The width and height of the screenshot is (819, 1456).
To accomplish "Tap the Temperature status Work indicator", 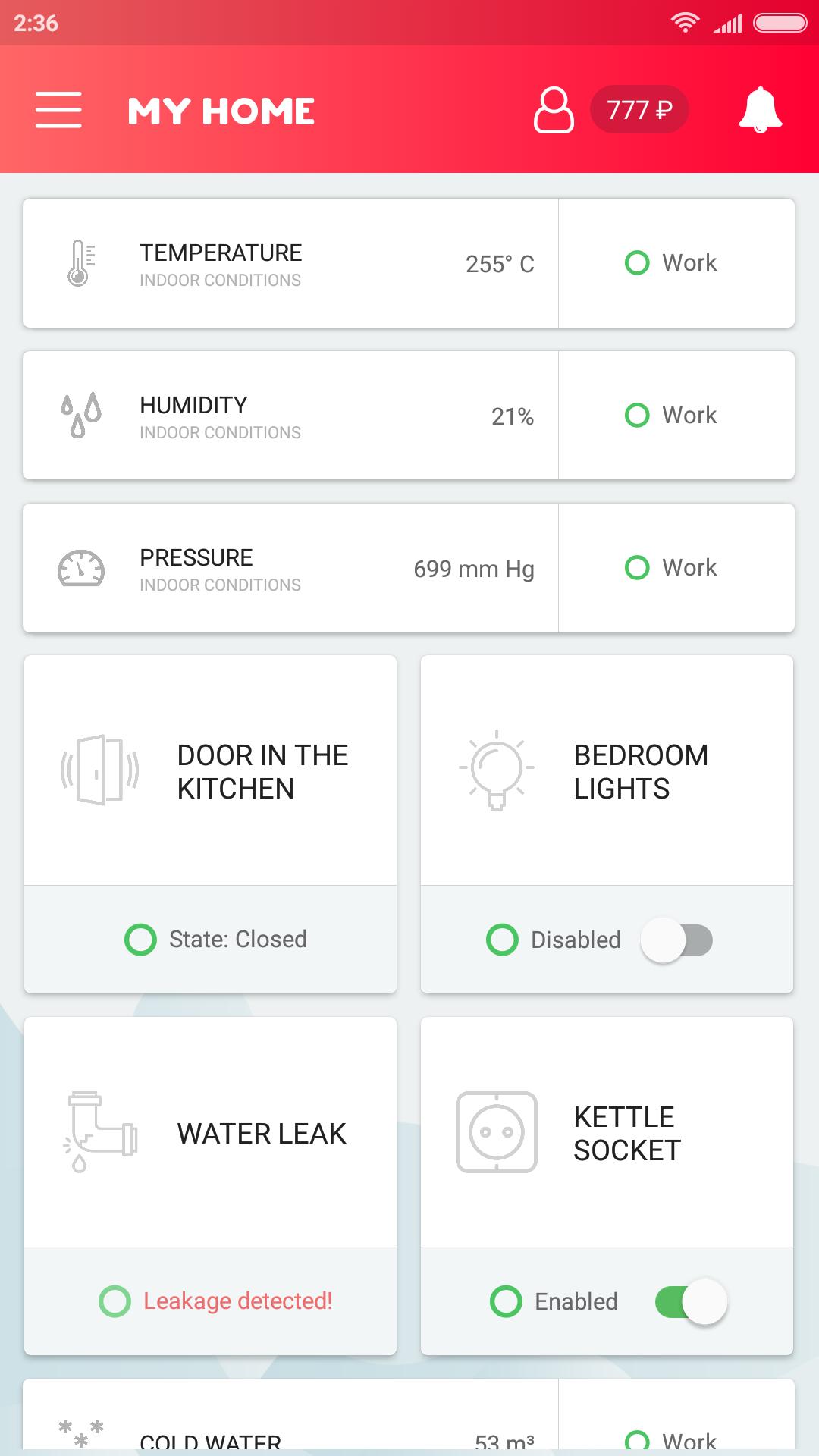I will pyautogui.click(x=671, y=263).
